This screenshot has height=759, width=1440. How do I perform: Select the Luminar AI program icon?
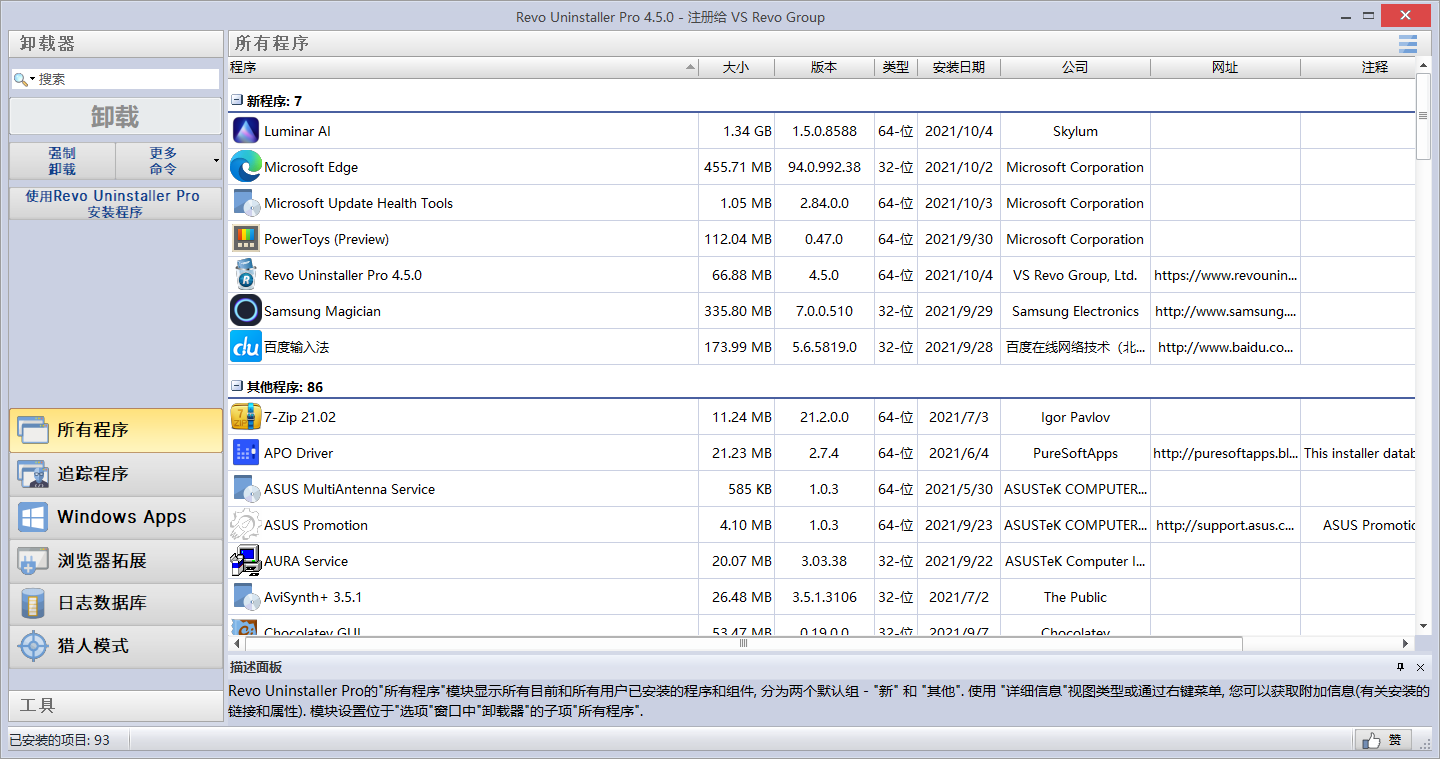coord(245,130)
